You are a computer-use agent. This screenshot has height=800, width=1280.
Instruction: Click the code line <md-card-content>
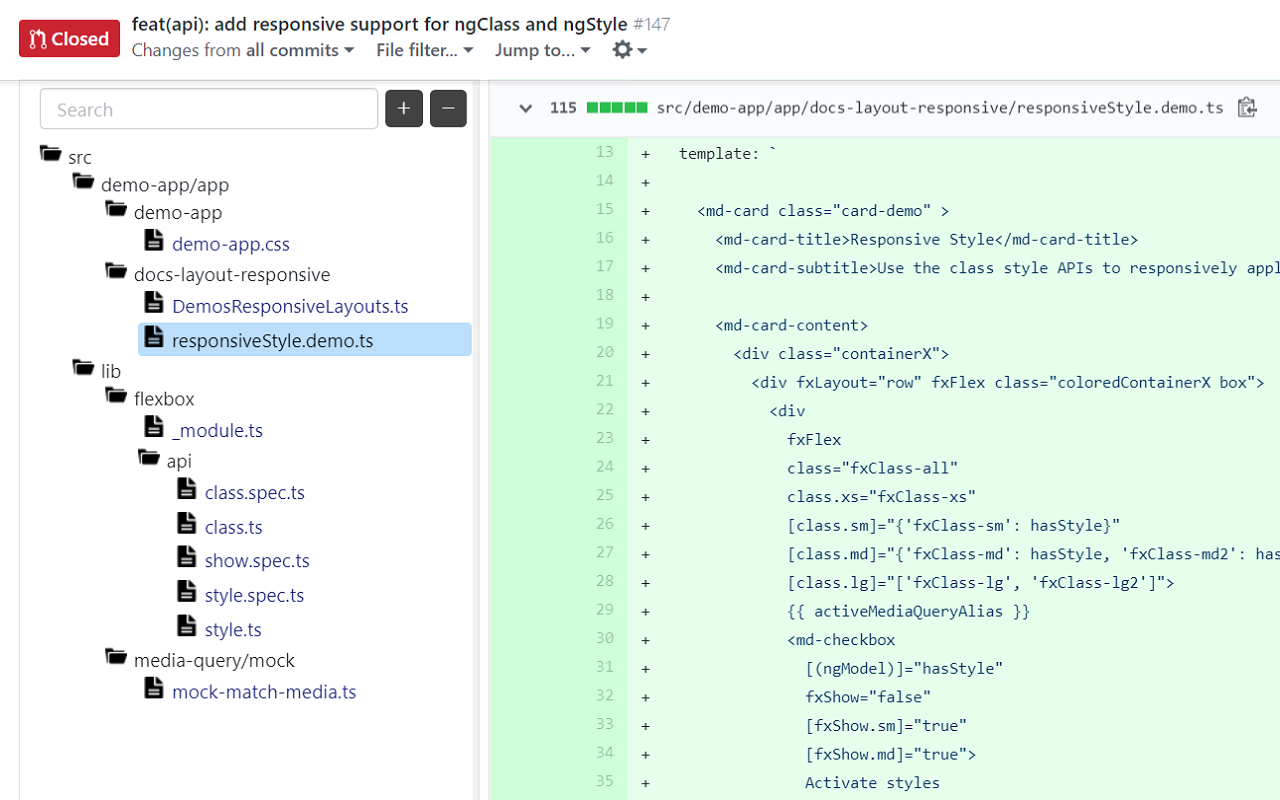pos(791,325)
